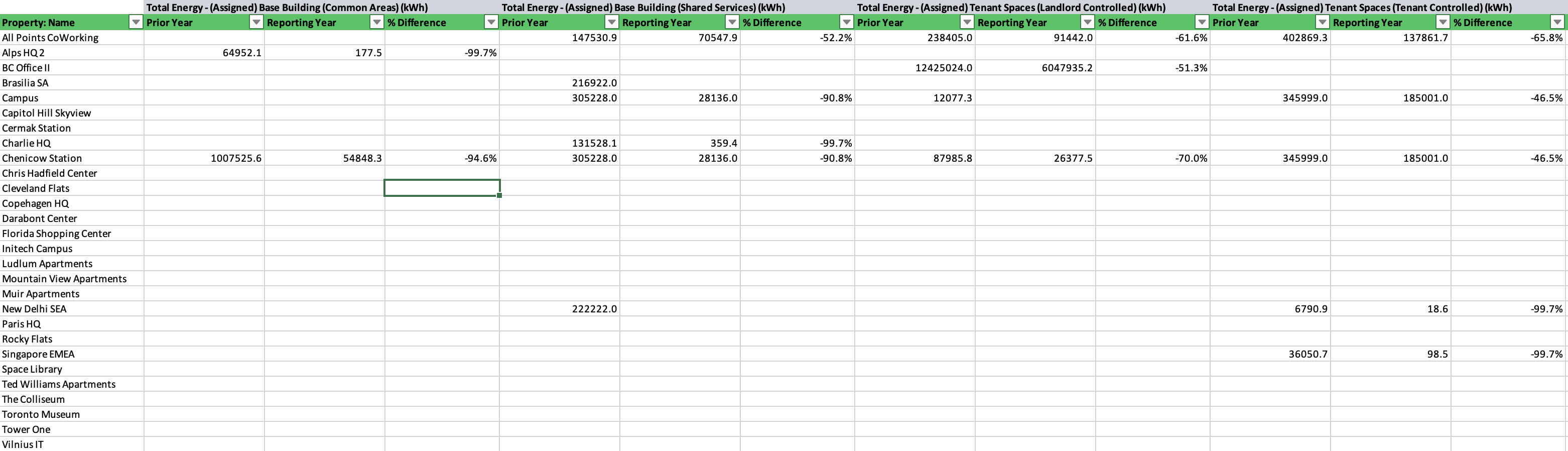Select the Ludlum Apartments cell
The height and width of the screenshot is (451, 1568).
pyautogui.click(x=72, y=264)
